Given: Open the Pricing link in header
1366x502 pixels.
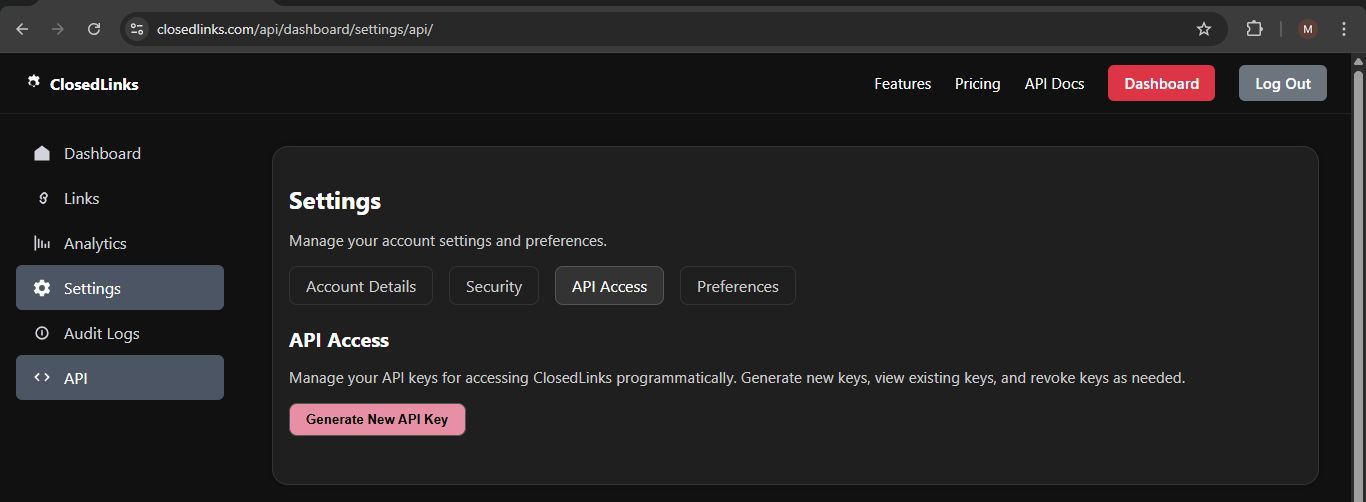Looking at the screenshot, I should (x=977, y=83).
